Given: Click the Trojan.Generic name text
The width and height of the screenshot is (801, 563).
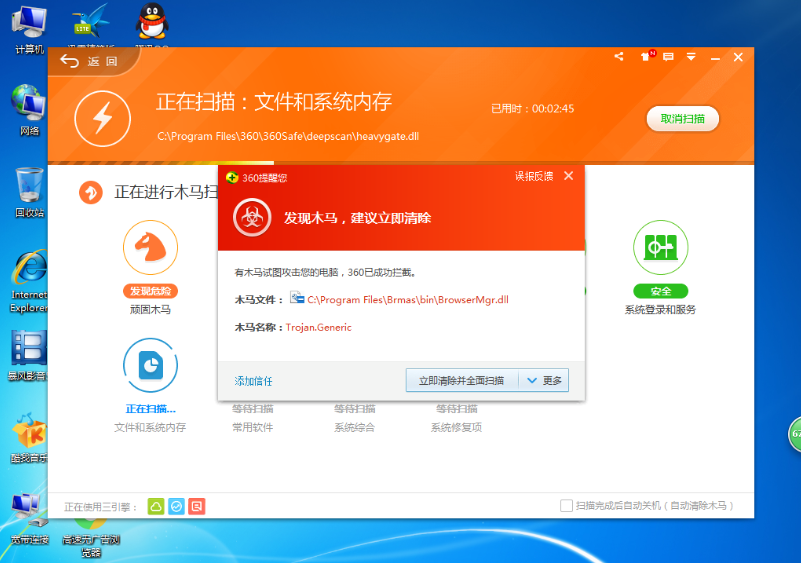Looking at the screenshot, I should point(319,327).
